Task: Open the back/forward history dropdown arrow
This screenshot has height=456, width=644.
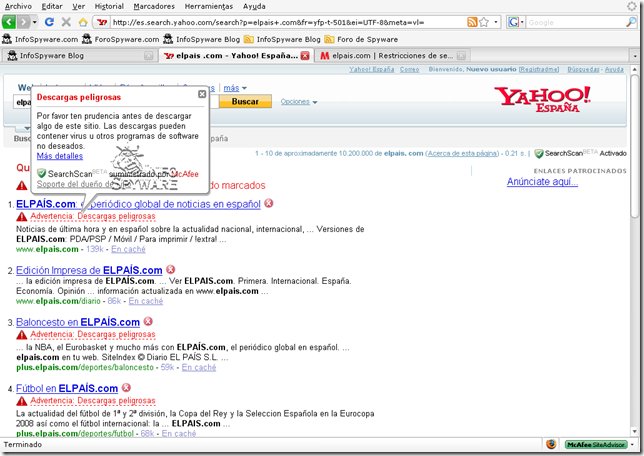Action: point(35,22)
